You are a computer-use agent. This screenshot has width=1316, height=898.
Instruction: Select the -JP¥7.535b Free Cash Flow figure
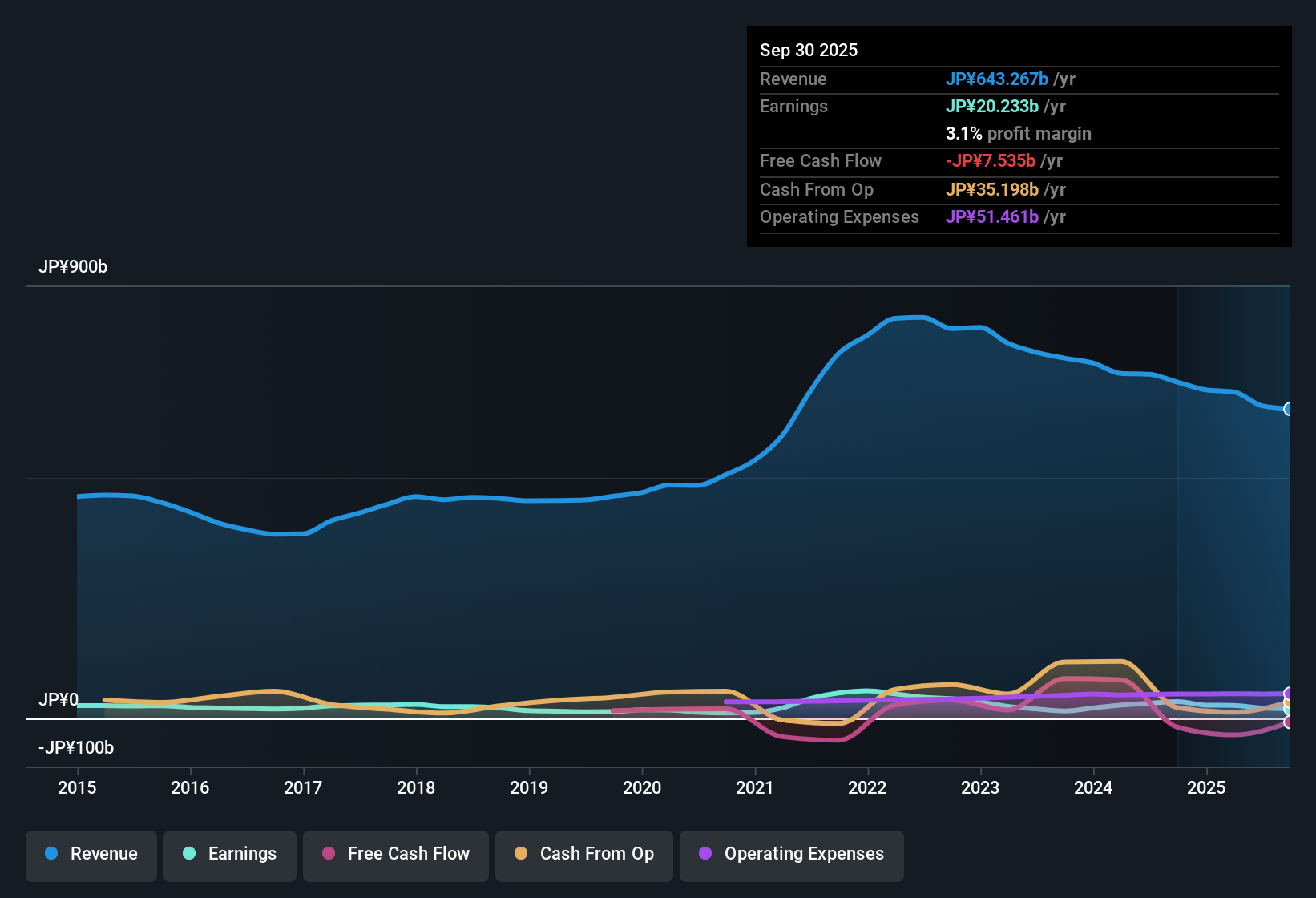pyautogui.click(x=991, y=160)
